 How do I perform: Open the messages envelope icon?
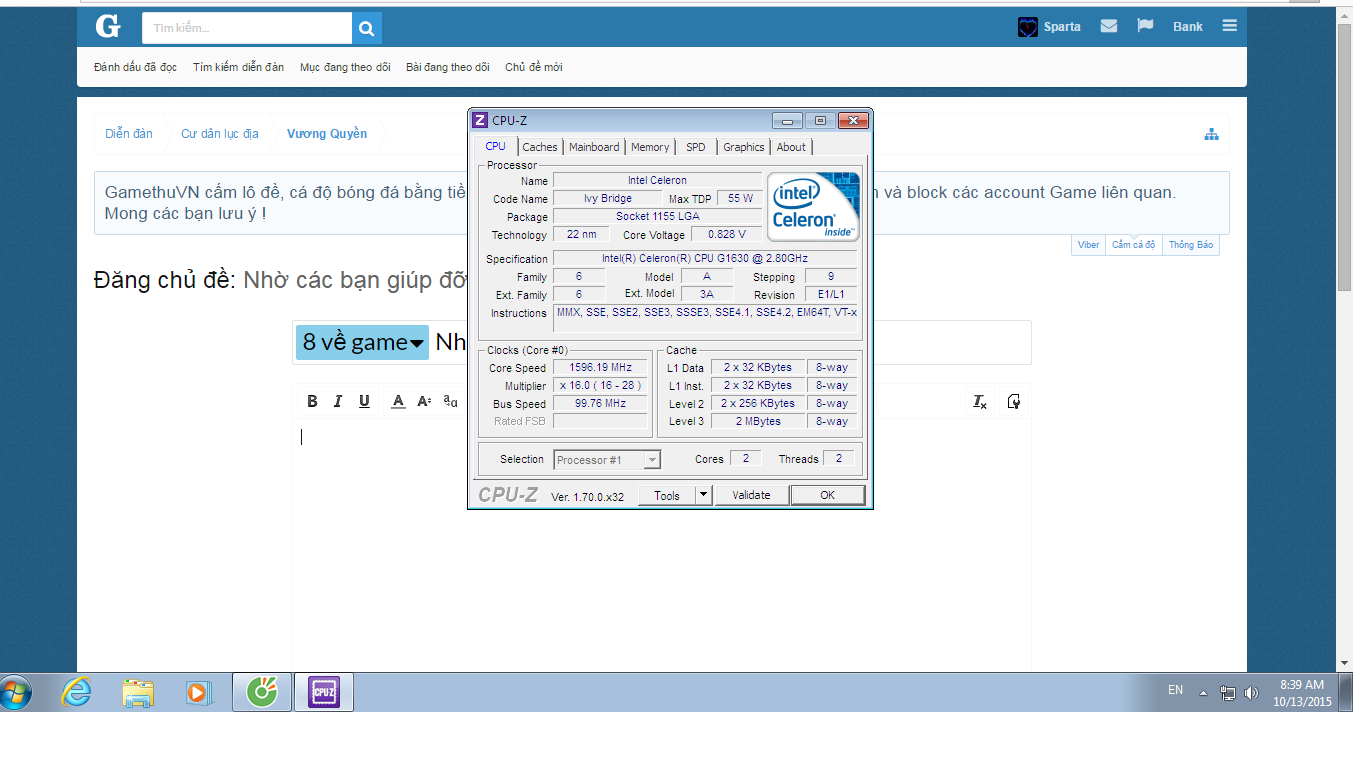pos(1109,26)
